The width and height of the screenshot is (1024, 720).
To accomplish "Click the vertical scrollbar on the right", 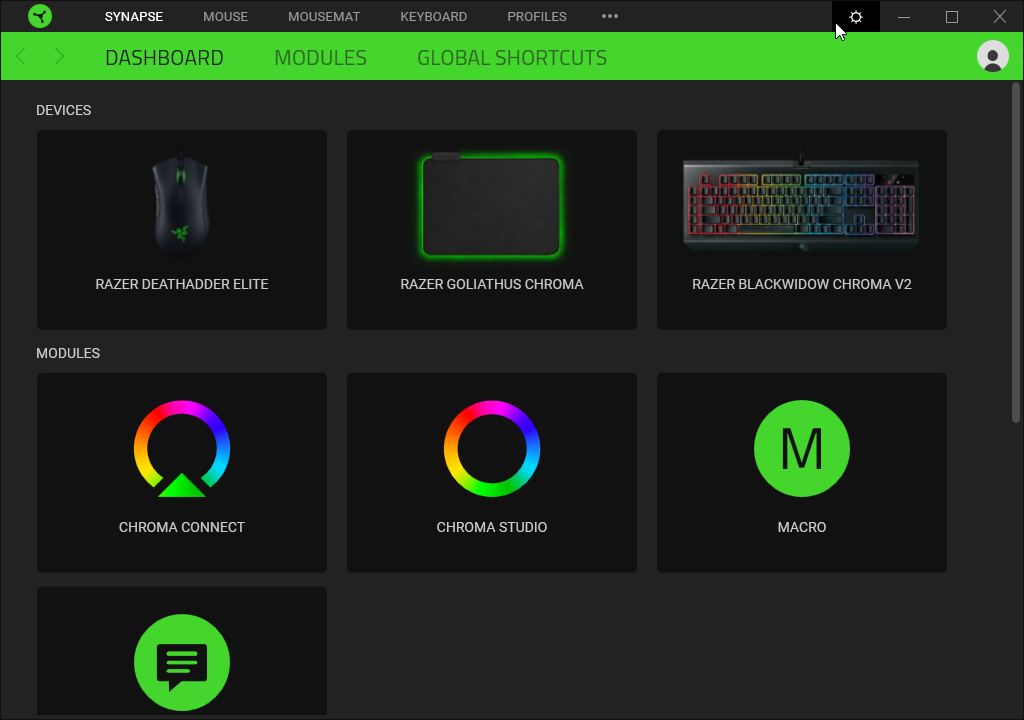I will [1016, 252].
